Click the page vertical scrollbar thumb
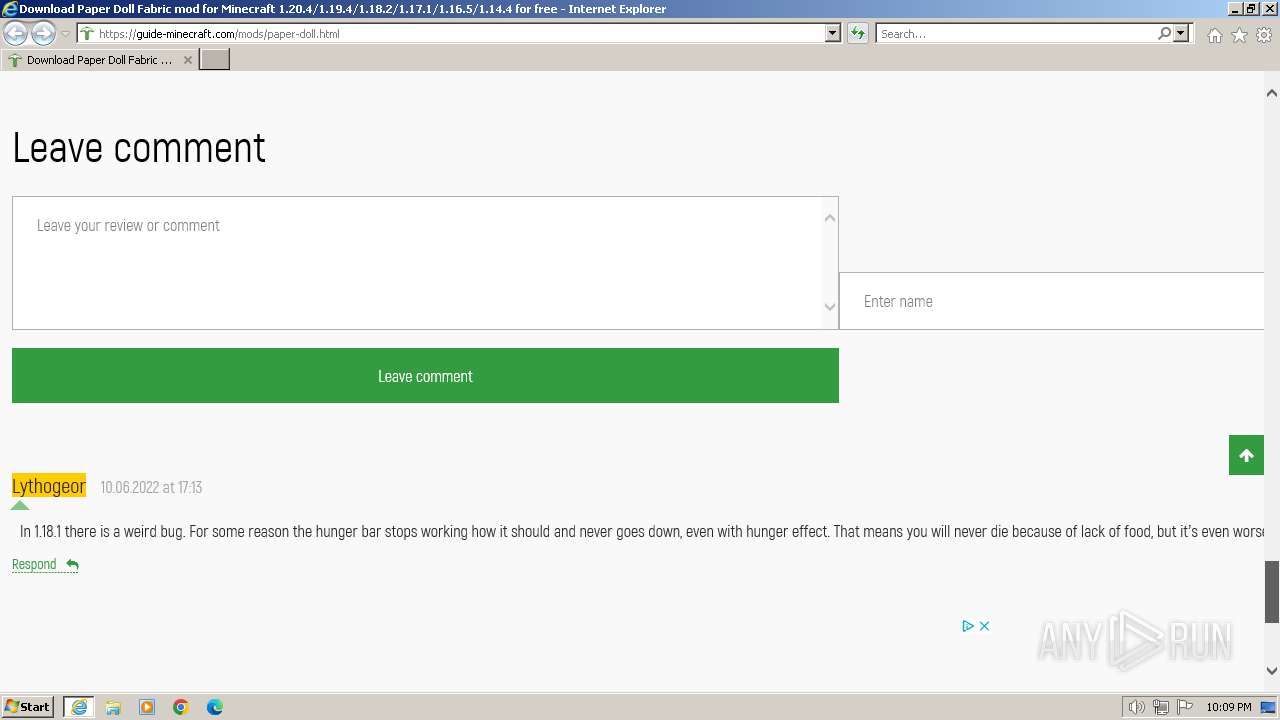The image size is (1280, 720). tap(1272, 592)
